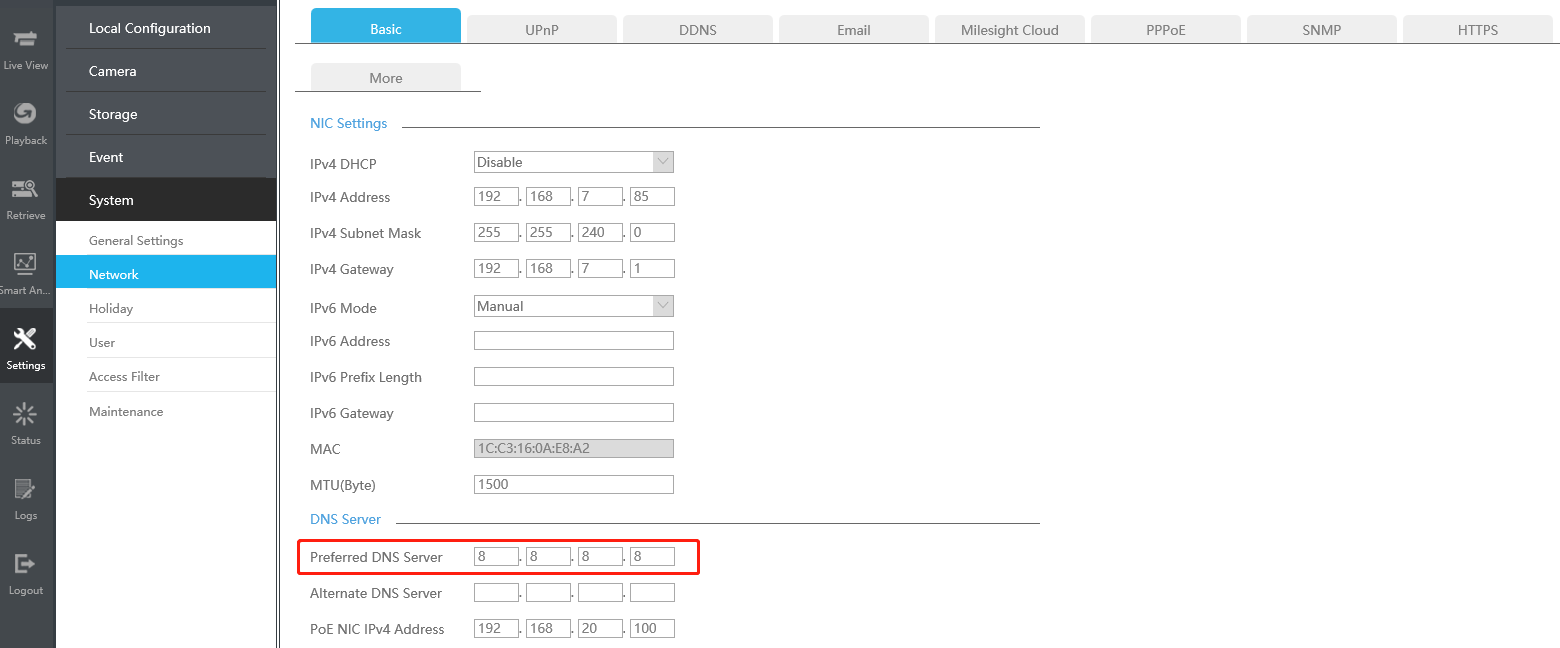Switch to the DDNS tab
The width and height of the screenshot is (1560, 648).
click(x=698, y=30)
